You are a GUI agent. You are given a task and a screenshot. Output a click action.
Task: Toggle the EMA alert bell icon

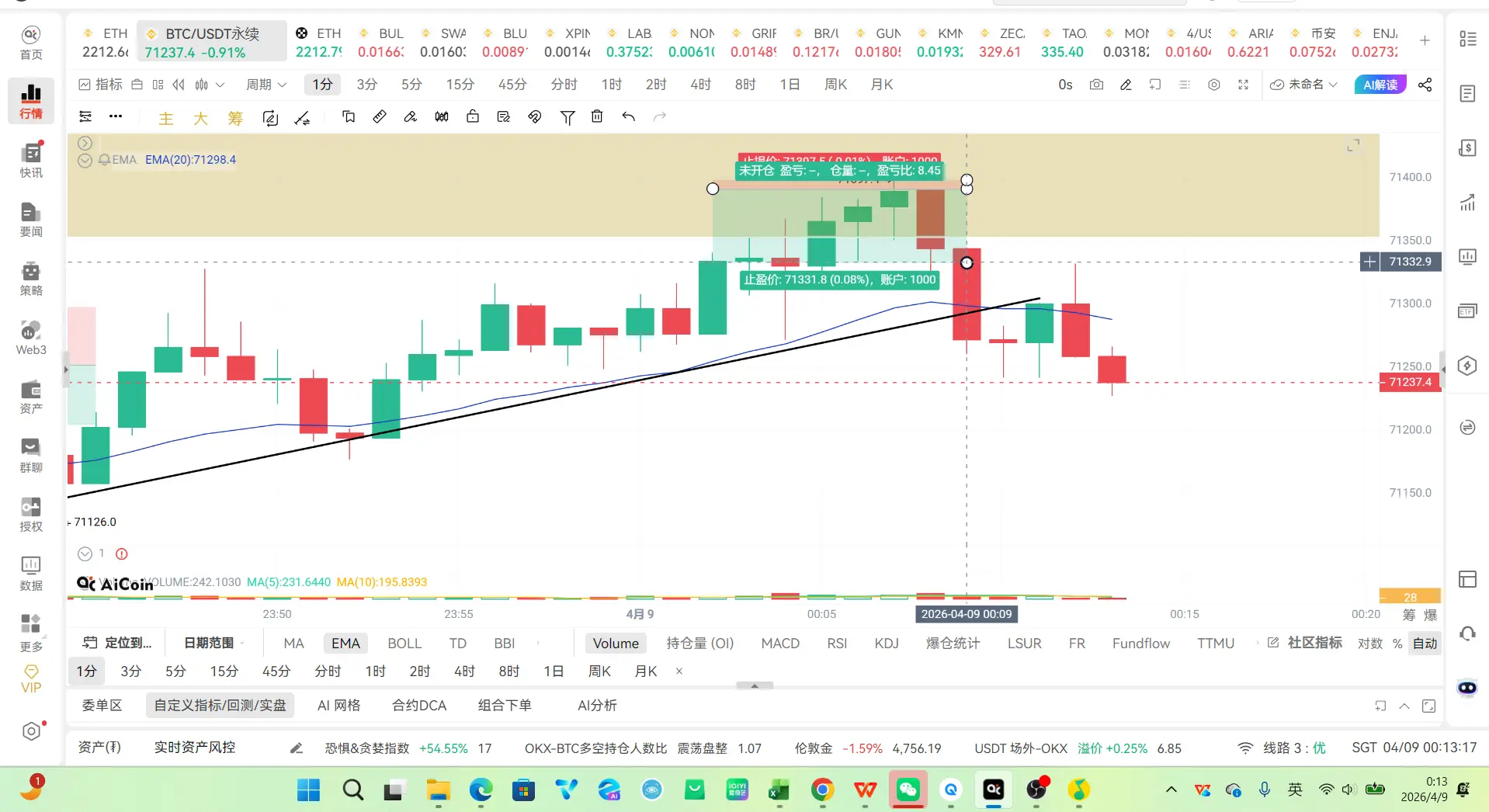pyautogui.click(x=105, y=160)
